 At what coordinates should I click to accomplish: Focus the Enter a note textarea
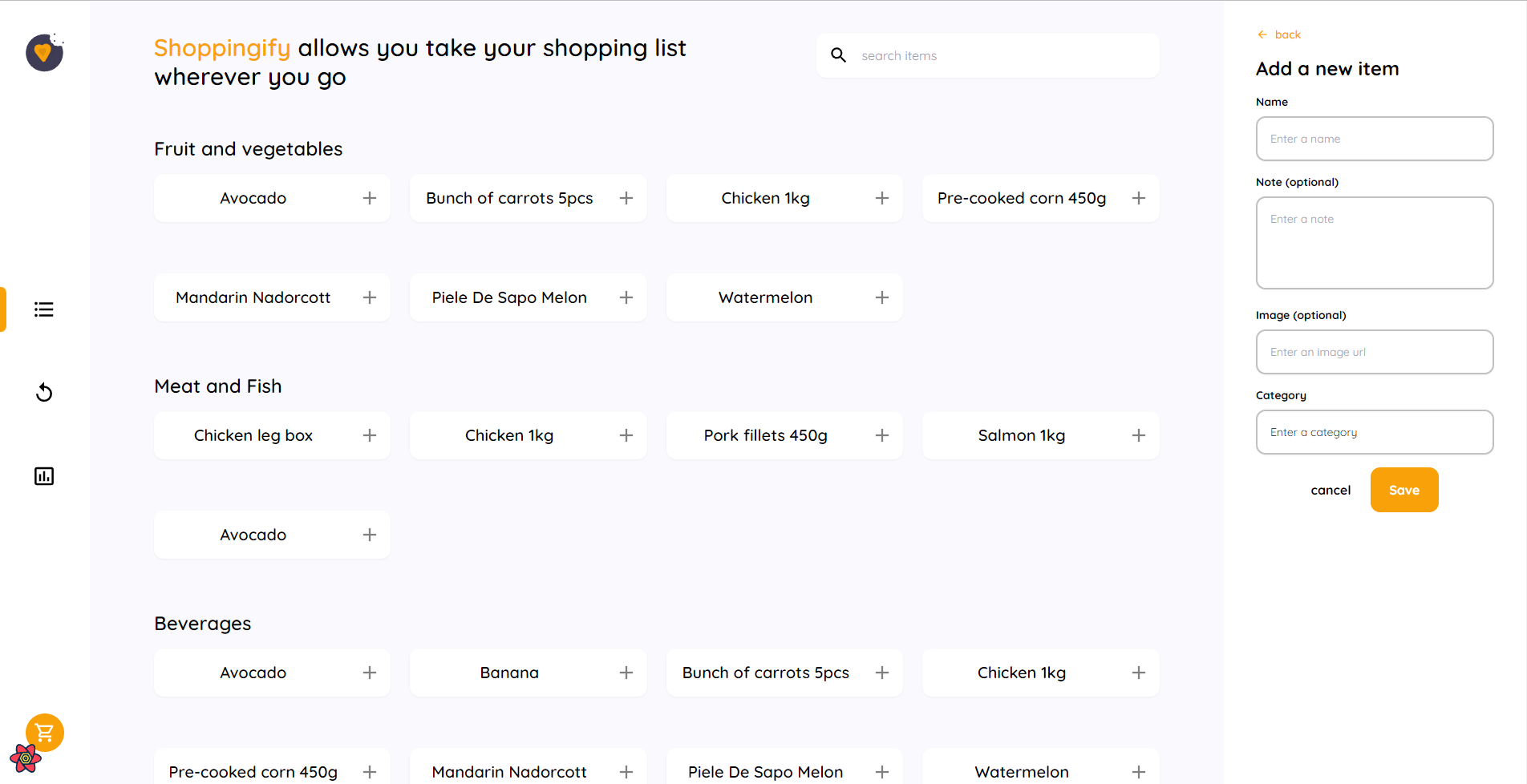pos(1375,243)
